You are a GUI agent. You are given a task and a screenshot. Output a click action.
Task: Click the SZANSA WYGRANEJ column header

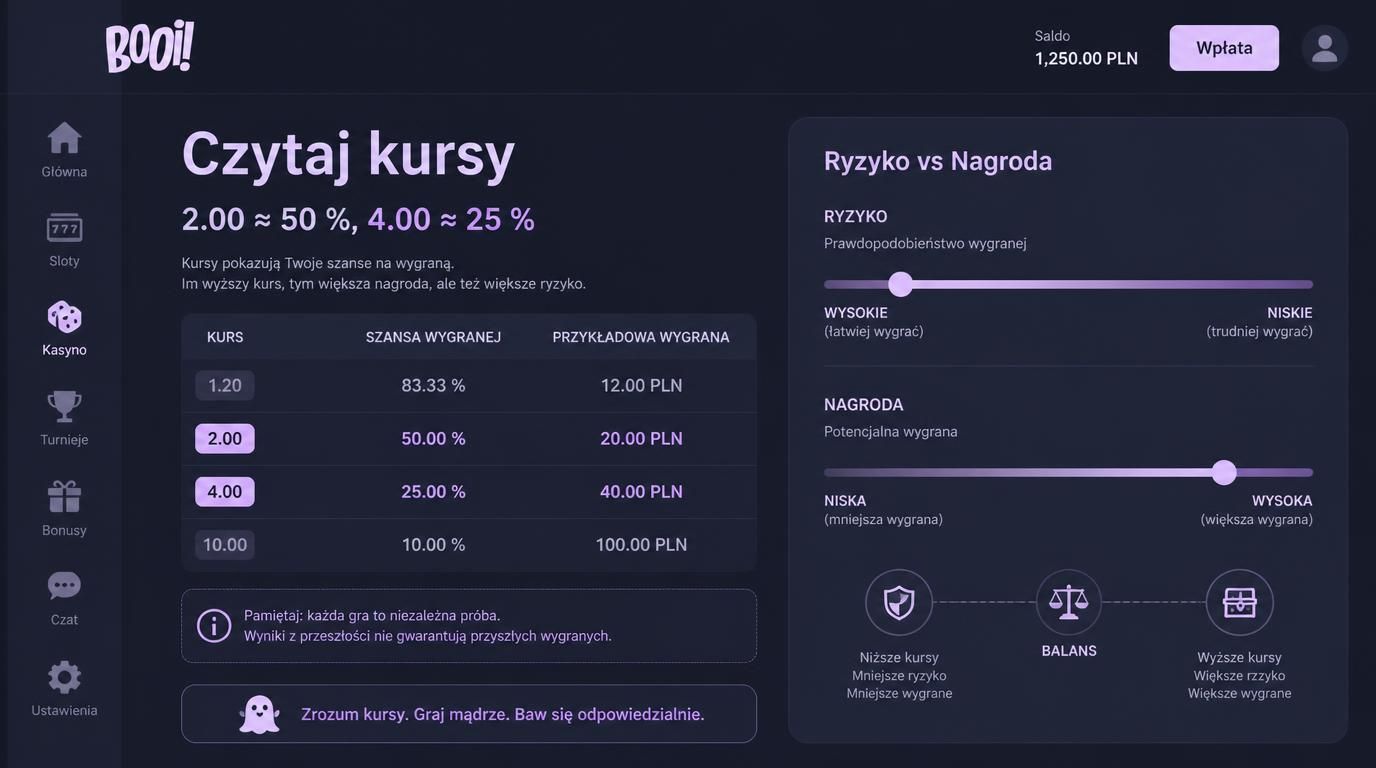[433, 337]
